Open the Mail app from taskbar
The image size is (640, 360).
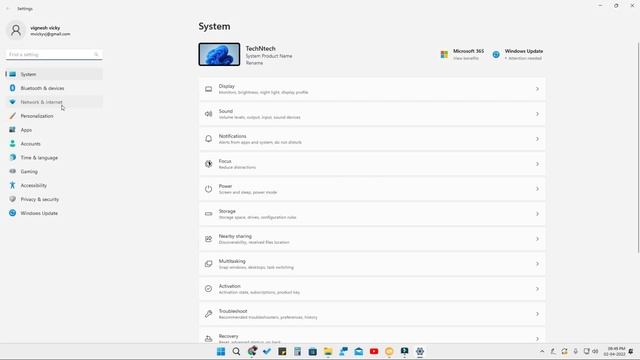click(358, 351)
